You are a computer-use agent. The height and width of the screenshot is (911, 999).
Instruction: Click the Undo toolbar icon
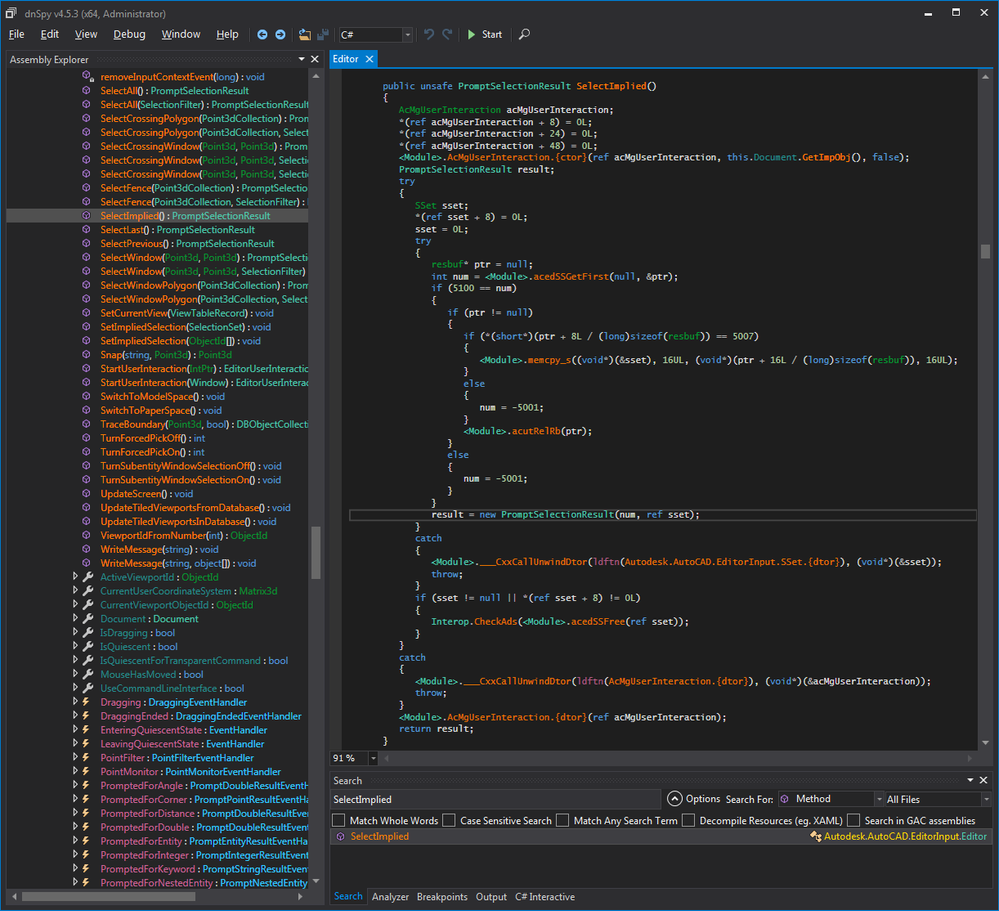pyautogui.click(x=429, y=34)
